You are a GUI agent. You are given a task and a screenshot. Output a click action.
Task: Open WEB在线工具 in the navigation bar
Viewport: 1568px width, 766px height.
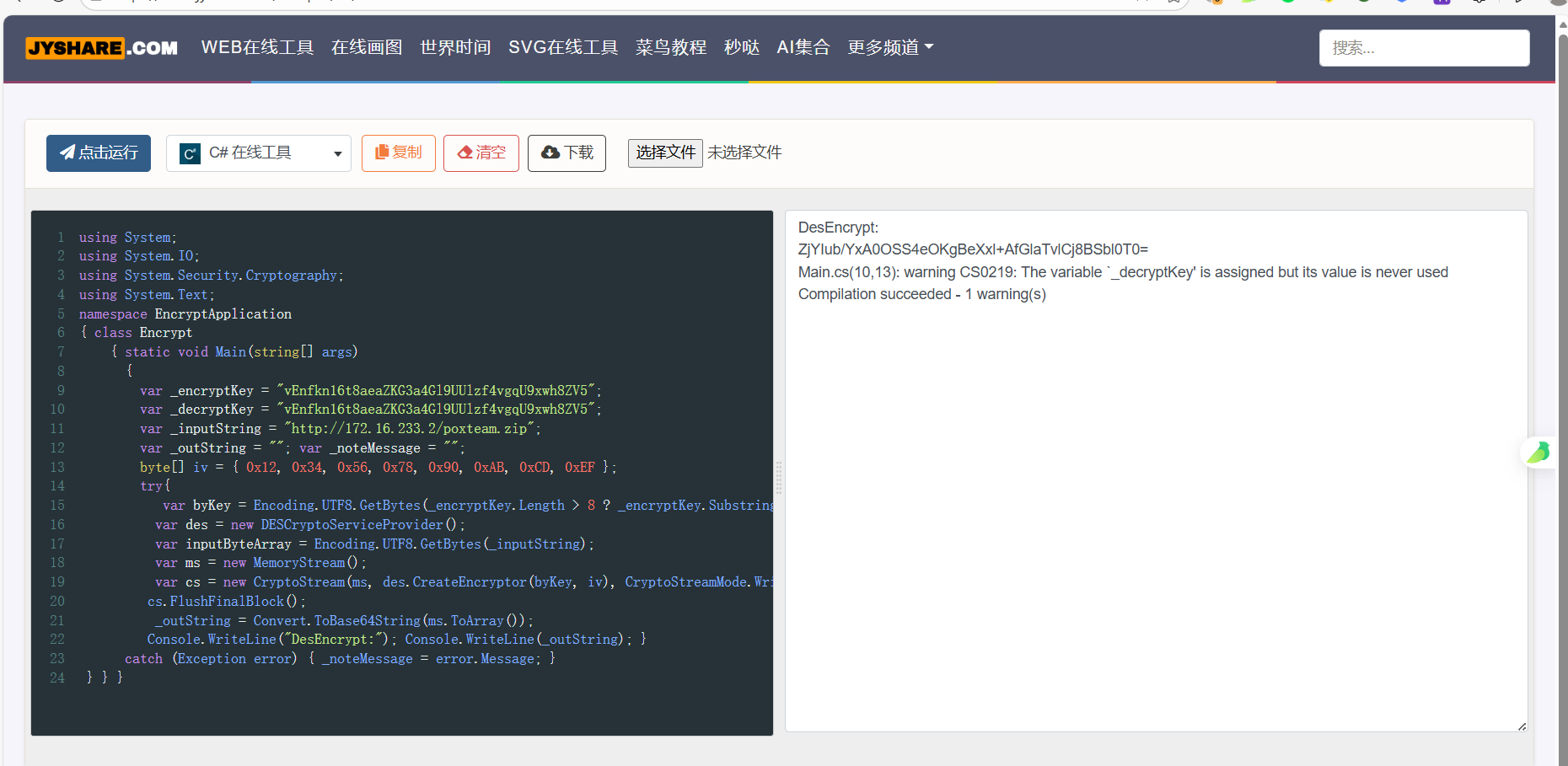[257, 48]
